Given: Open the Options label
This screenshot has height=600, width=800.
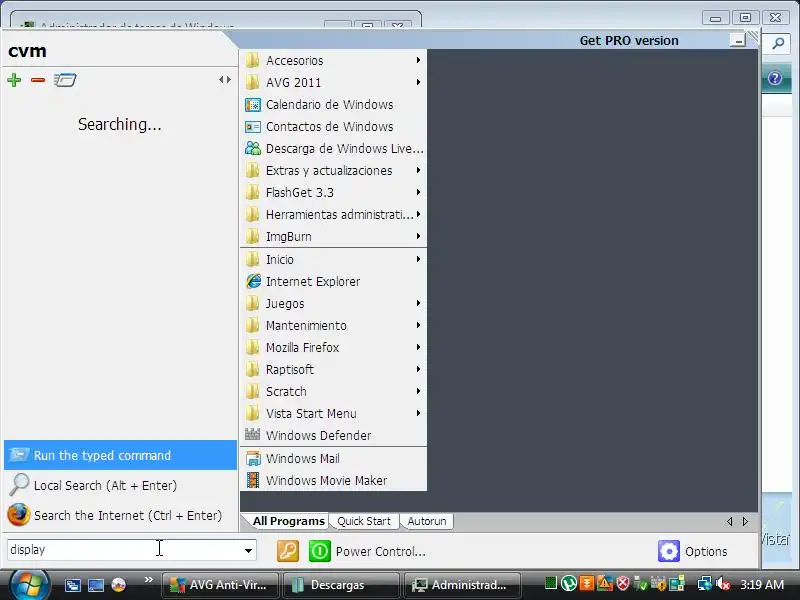Looking at the screenshot, I should [x=706, y=552].
